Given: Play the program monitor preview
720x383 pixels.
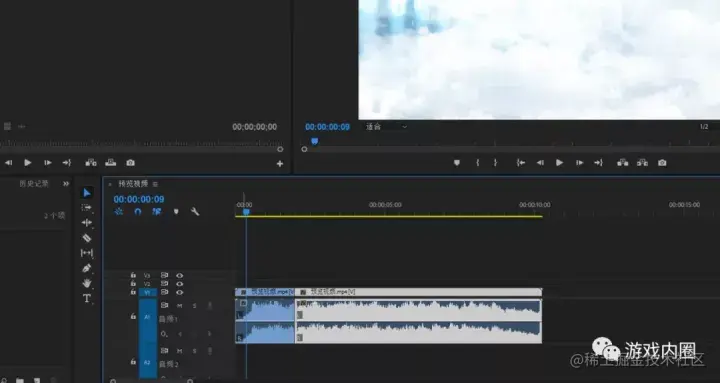Looking at the screenshot, I should 559,163.
